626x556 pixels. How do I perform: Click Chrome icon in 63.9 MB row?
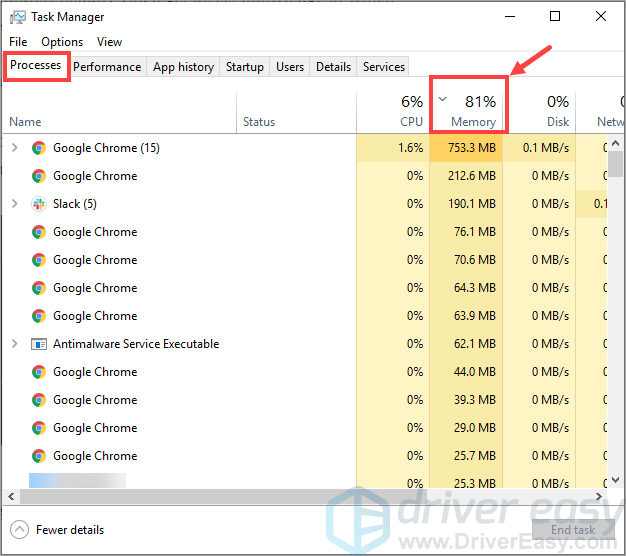click(x=39, y=316)
